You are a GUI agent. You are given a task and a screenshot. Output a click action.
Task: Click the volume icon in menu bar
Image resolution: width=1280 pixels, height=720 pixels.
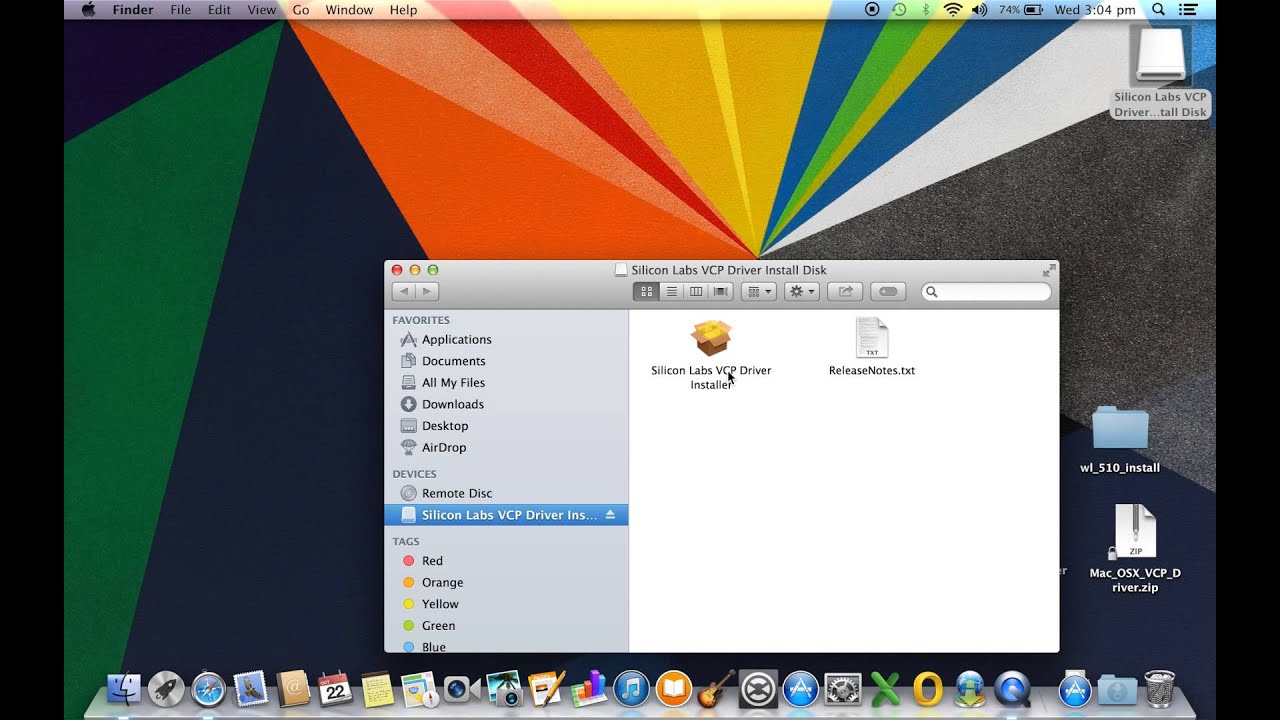[979, 10]
